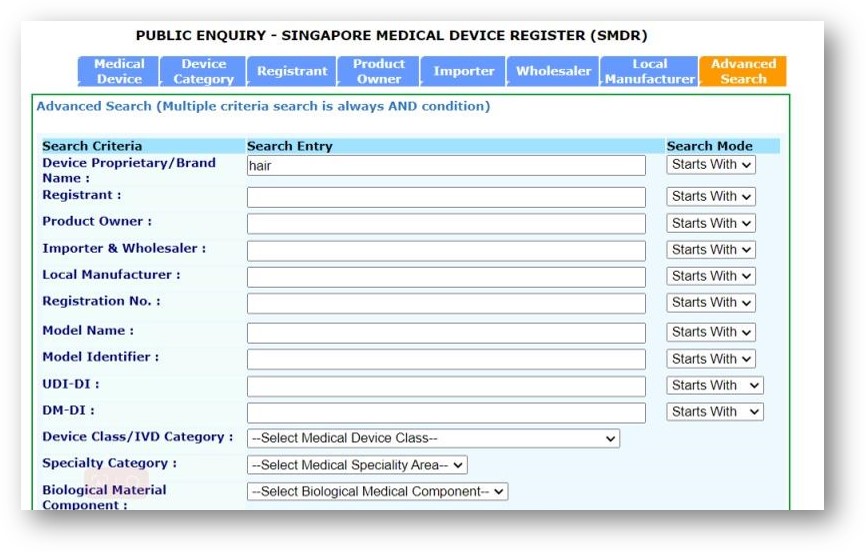This screenshot has height=552, width=866.
Task: Open the Medical Device tab
Action: [119, 71]
